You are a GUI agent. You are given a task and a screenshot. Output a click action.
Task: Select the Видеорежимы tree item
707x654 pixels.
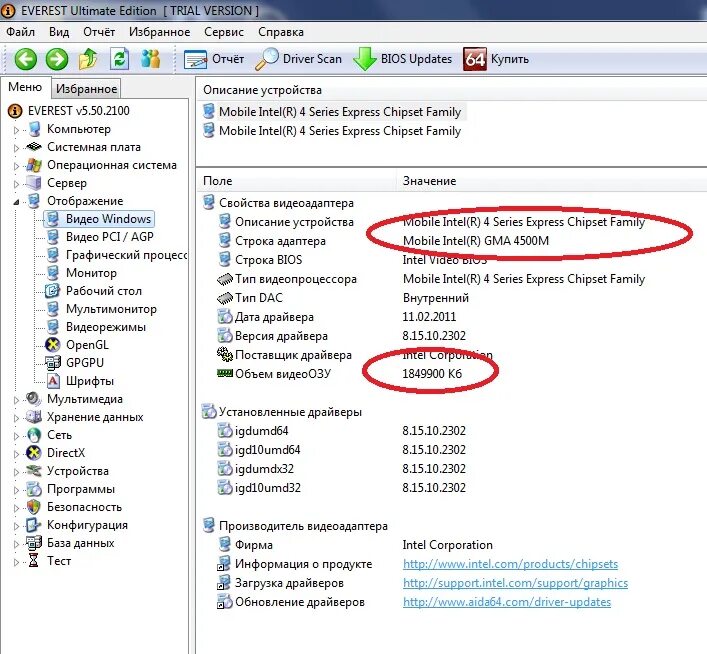coord(106,327)
